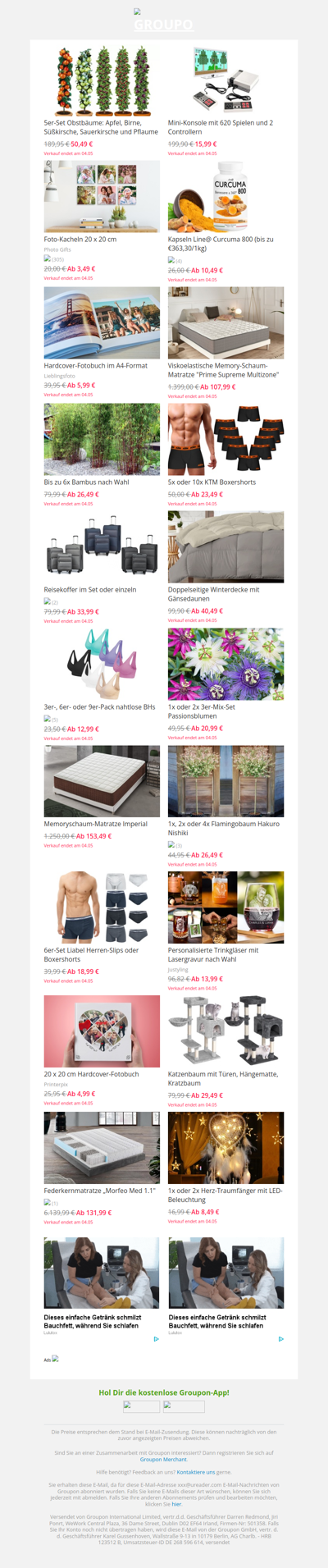Click the Kontaktiere uns link
Screen dimensions: 328x1568
click(x=196, y=1472)
